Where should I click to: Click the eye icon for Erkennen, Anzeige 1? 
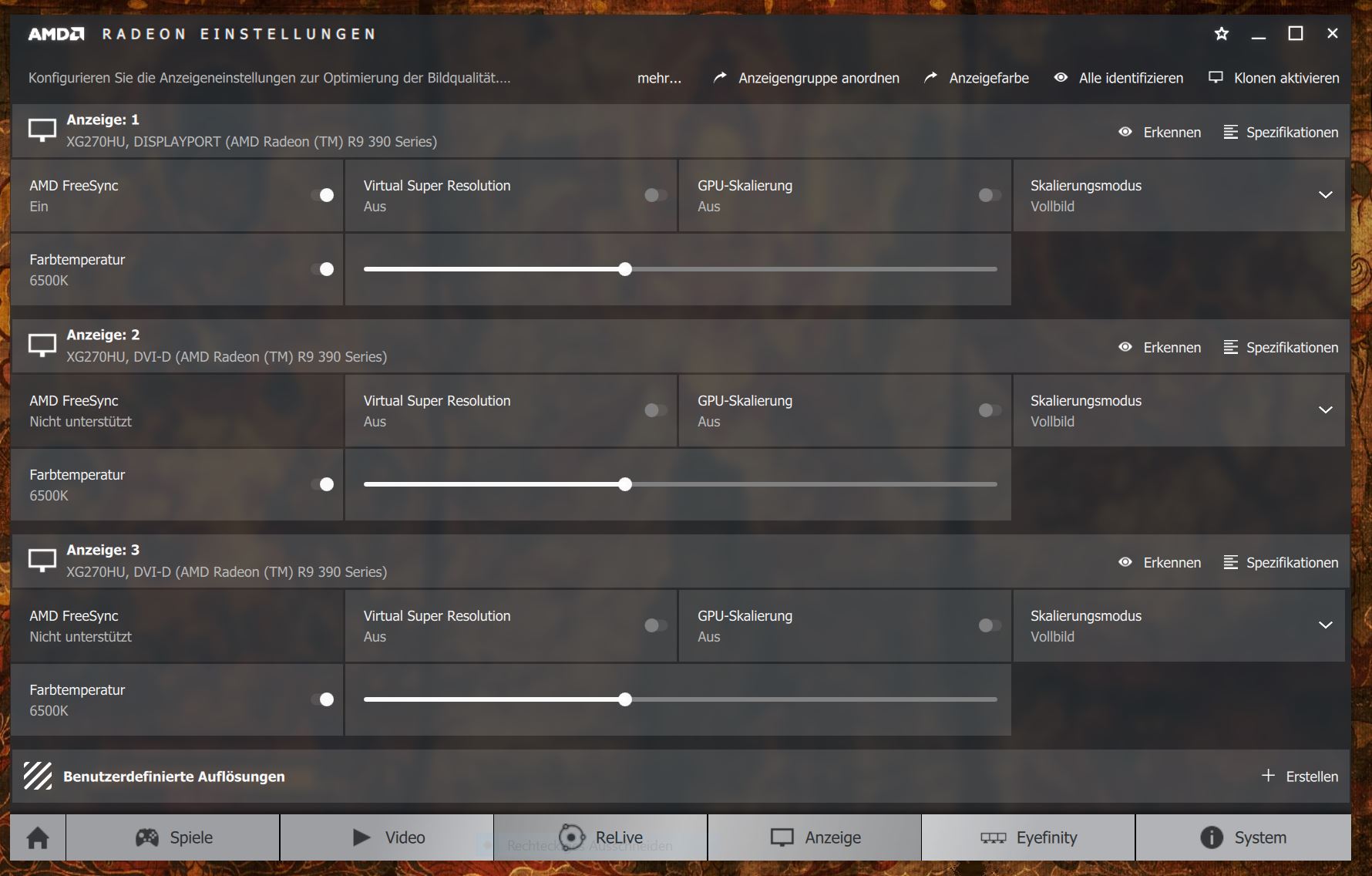click(x=1125, y=132)
